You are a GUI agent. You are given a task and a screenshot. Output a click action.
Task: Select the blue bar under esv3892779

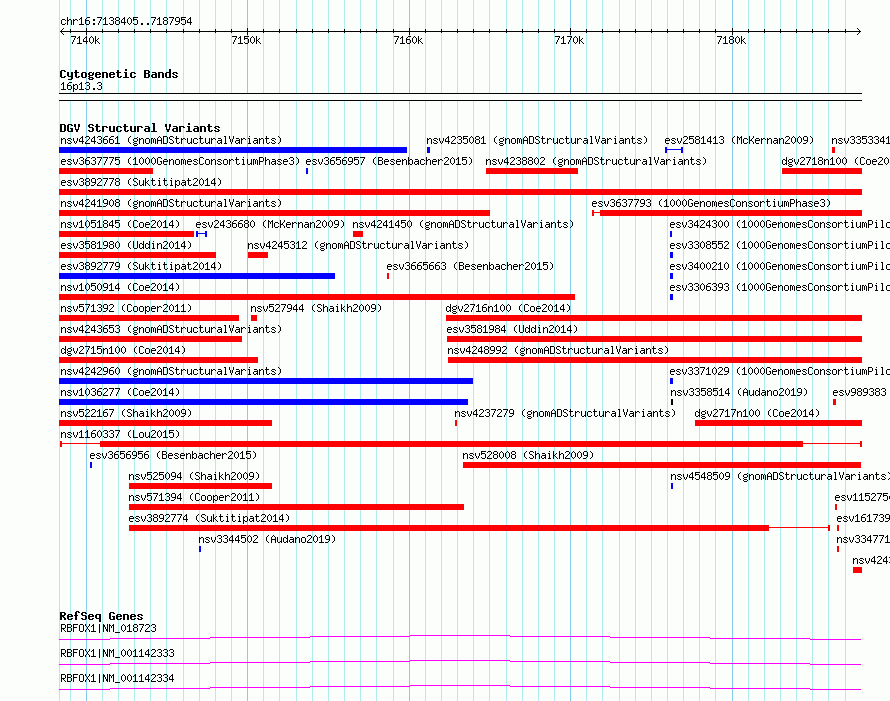197,276
